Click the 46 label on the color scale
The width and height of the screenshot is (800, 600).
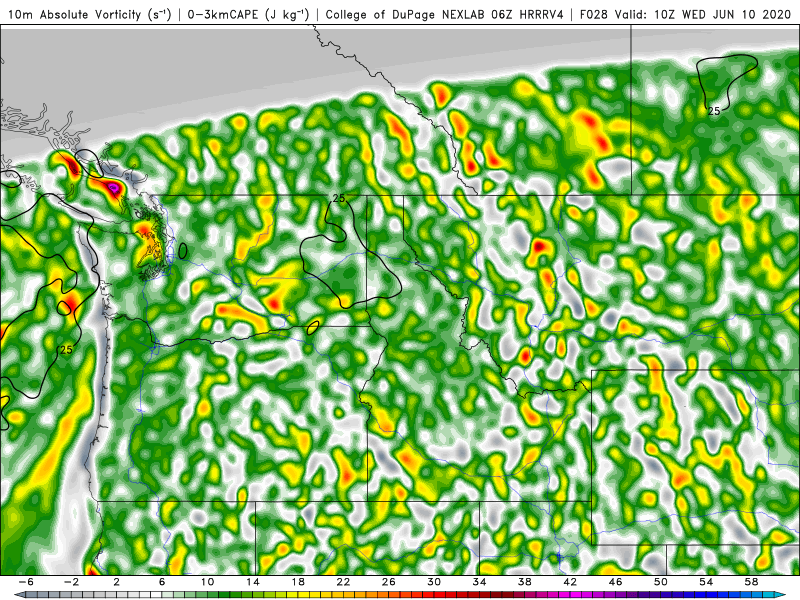[x=616, y=582]
